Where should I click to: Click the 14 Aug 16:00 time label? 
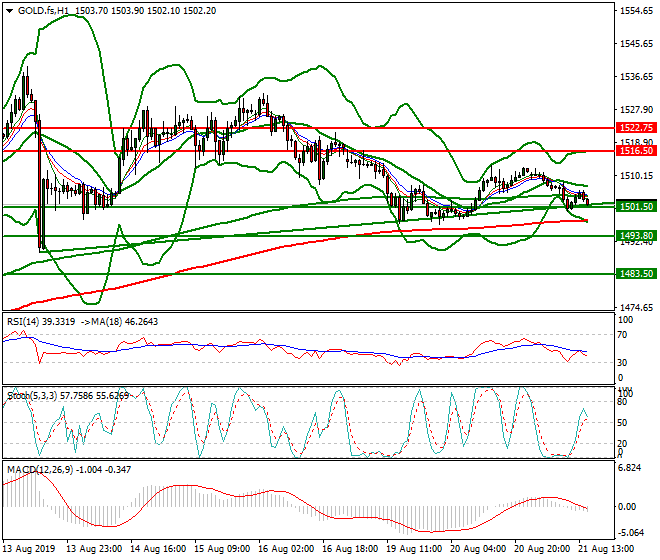pyautogui.click(x=158, y=549)
